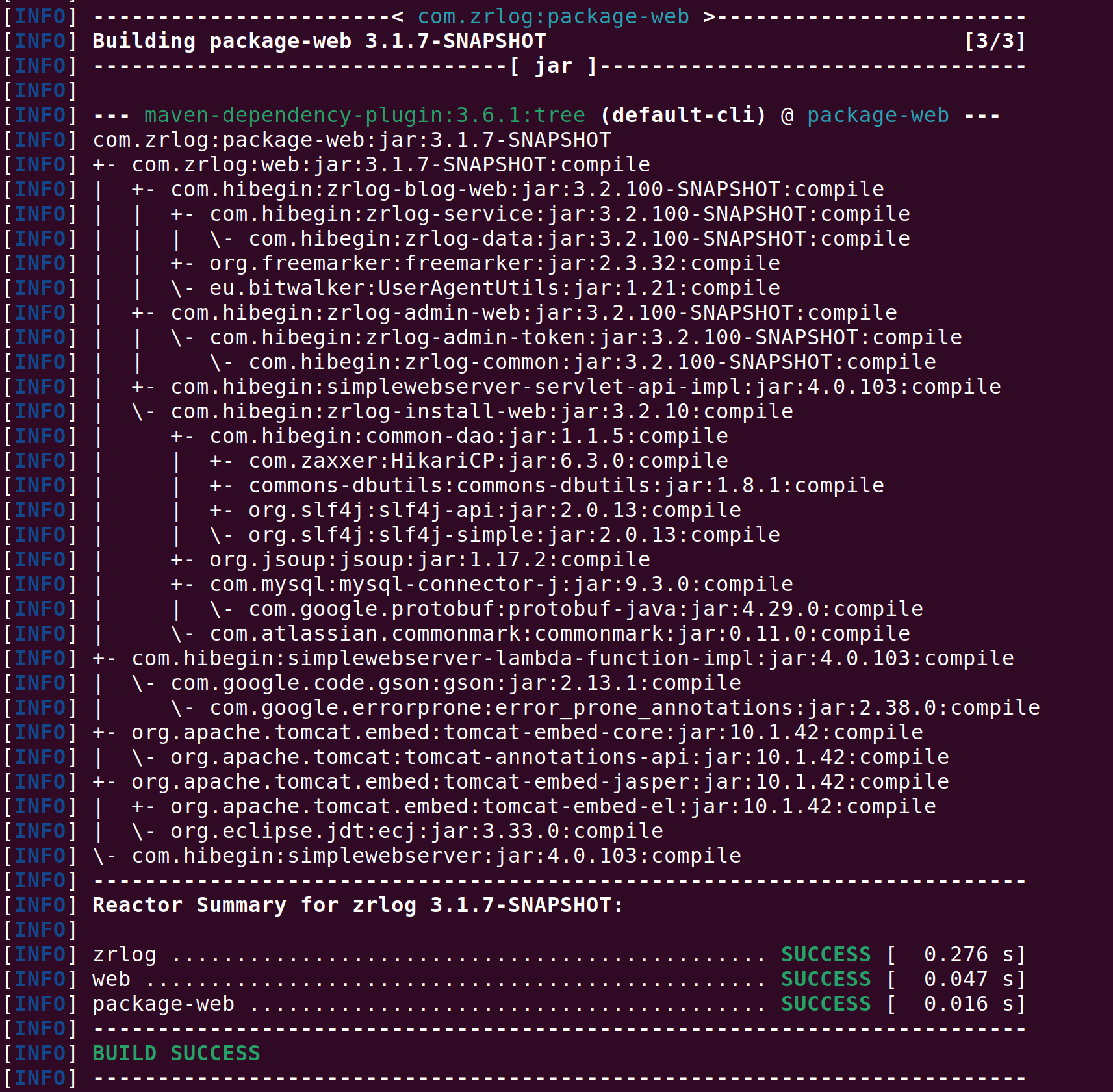Click the Building package-web 3.1.7-SNAPSHOT text

(x=319, y=41)
